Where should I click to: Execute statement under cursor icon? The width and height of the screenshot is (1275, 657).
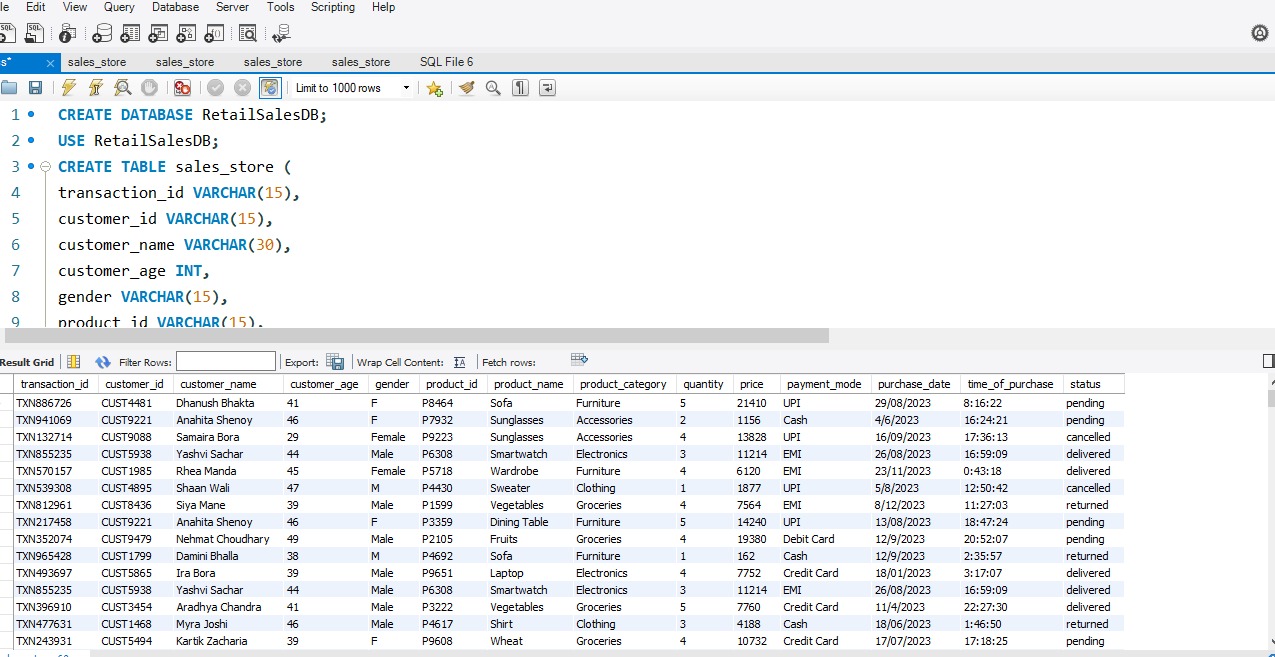pyautogui.click(x=96, y=88)
